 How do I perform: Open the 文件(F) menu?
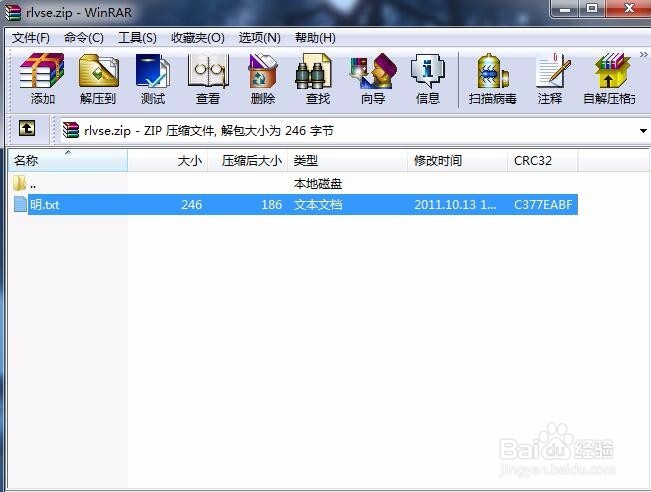[31, 38]
